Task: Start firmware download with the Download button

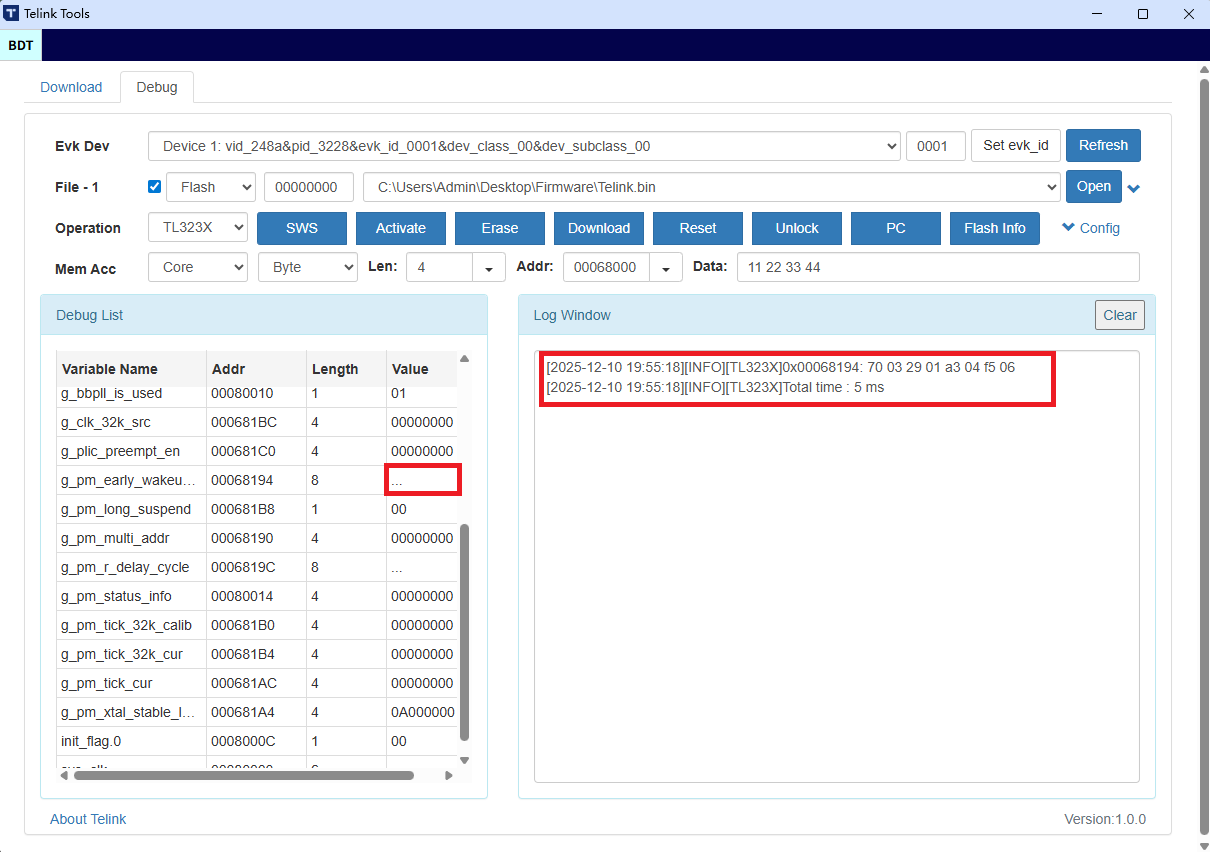Action: pyautogui.click(x=598, y=228)
